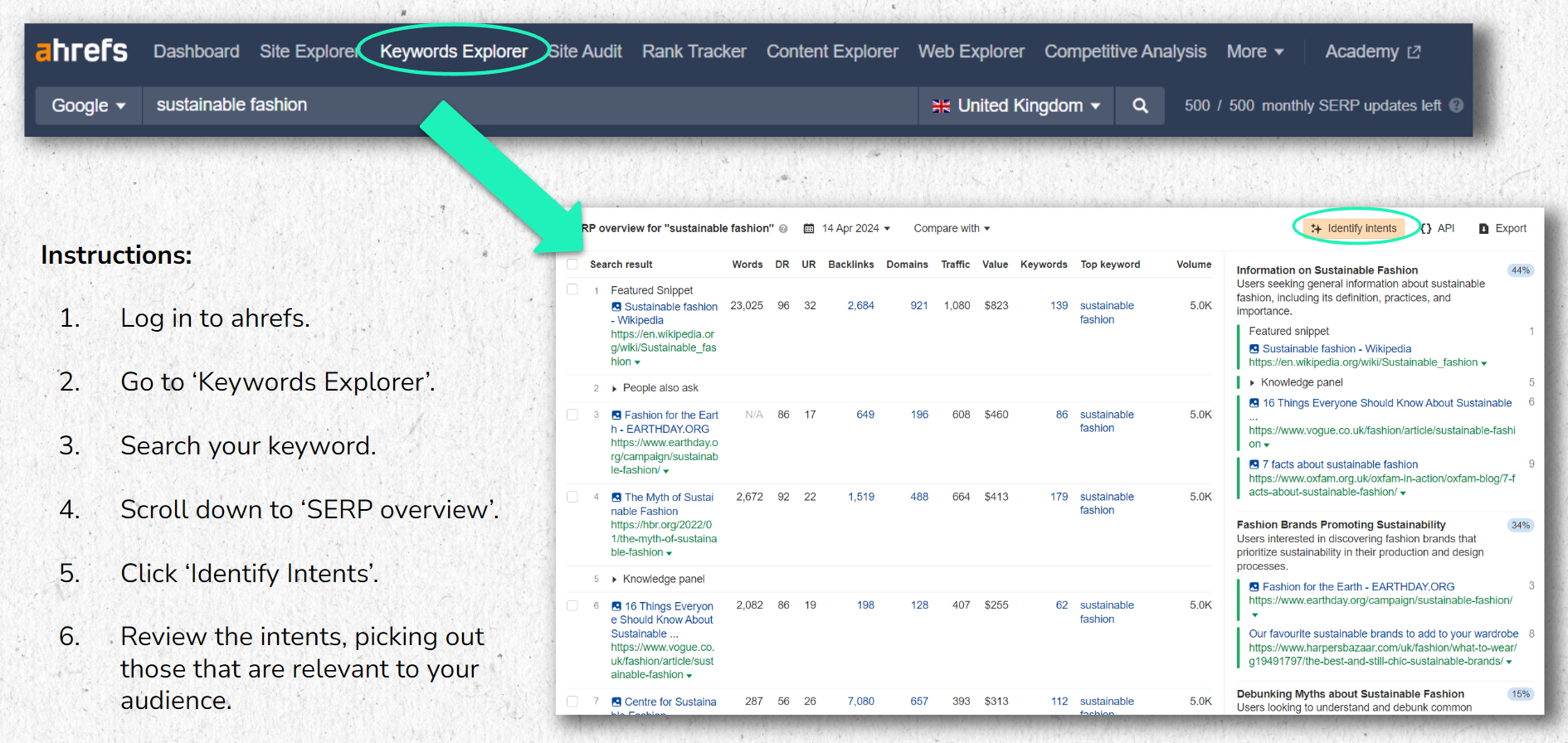Open caret menu after en.wikipedia.org URL in results table
The height and width of the screenshot is (743, 1568).
637,362
